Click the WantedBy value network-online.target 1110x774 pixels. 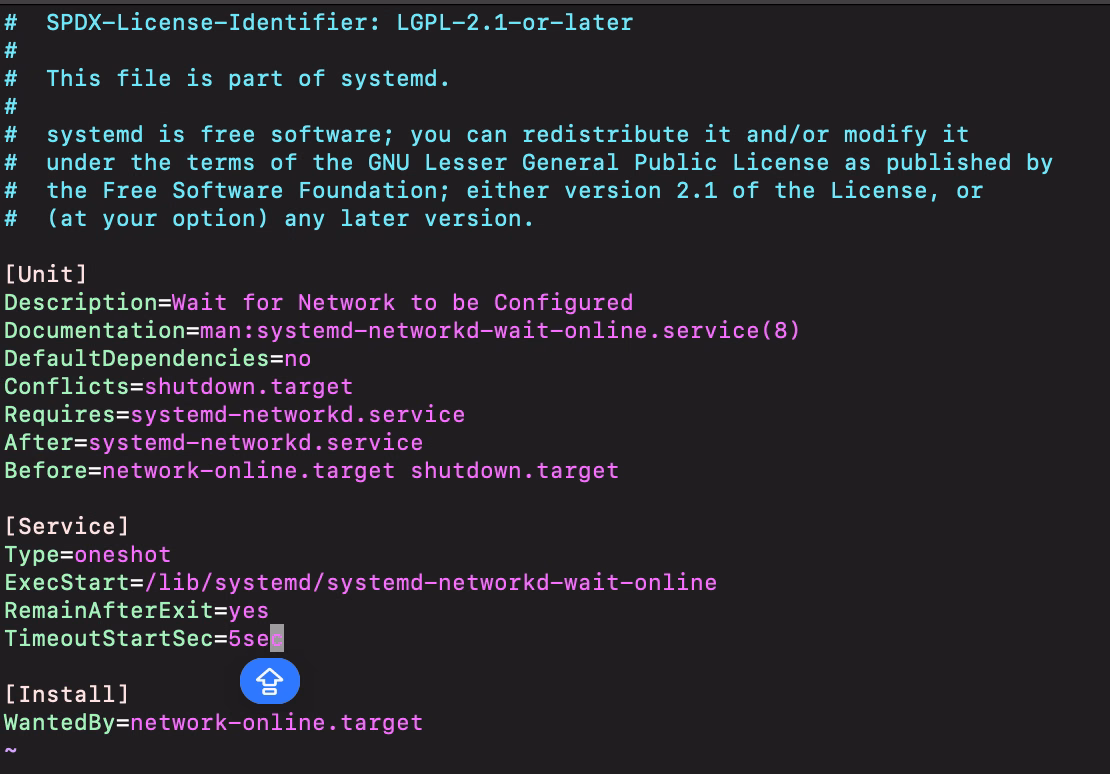(x=277, y=723)
